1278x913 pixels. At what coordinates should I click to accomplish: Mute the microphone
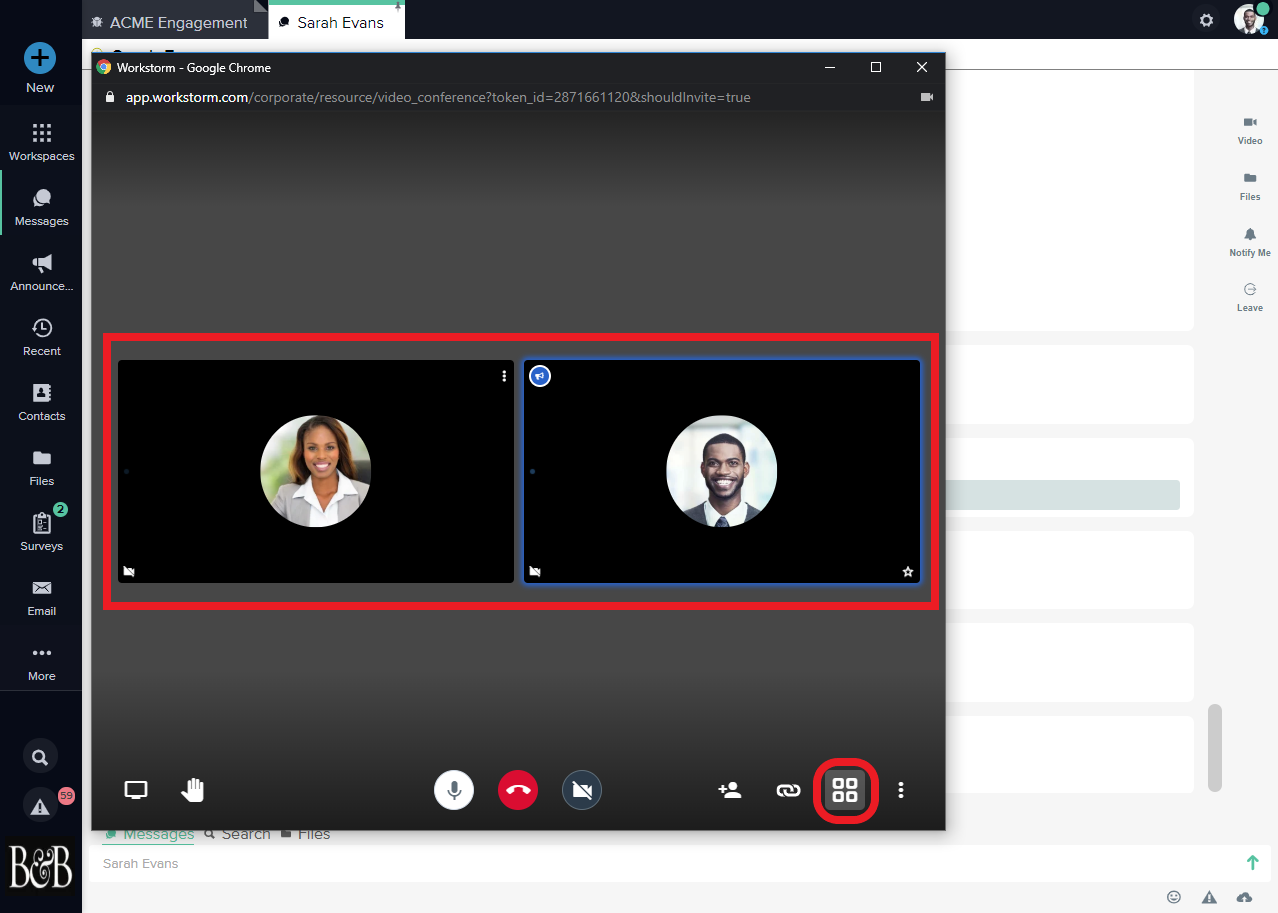(454, 790)
